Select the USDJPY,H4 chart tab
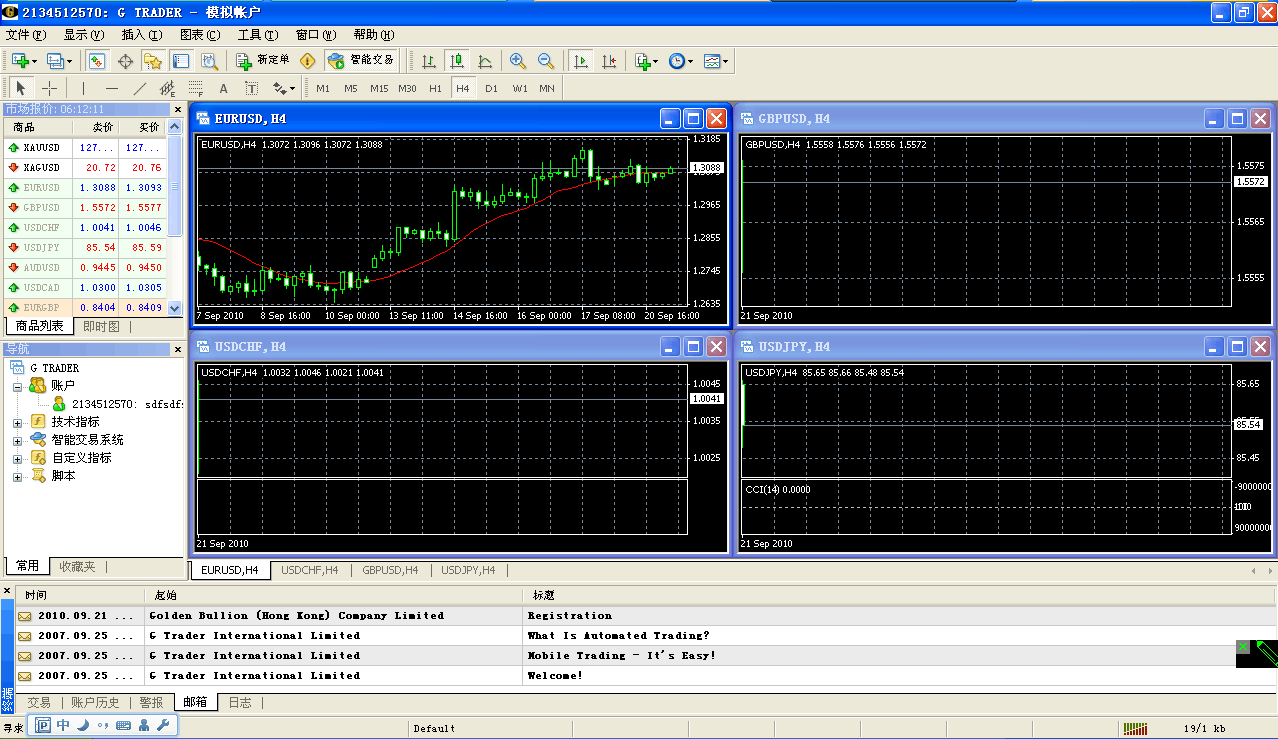The image size is (1278, 739). click(x=469, y=570)
